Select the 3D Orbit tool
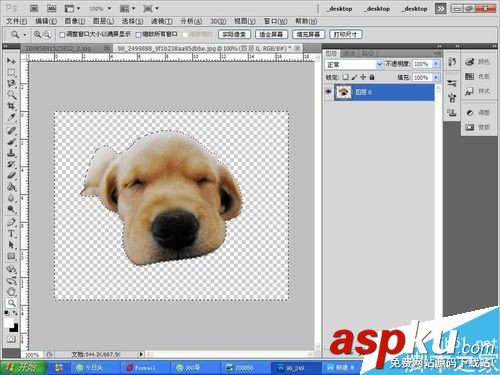 (x=11, y=280)
